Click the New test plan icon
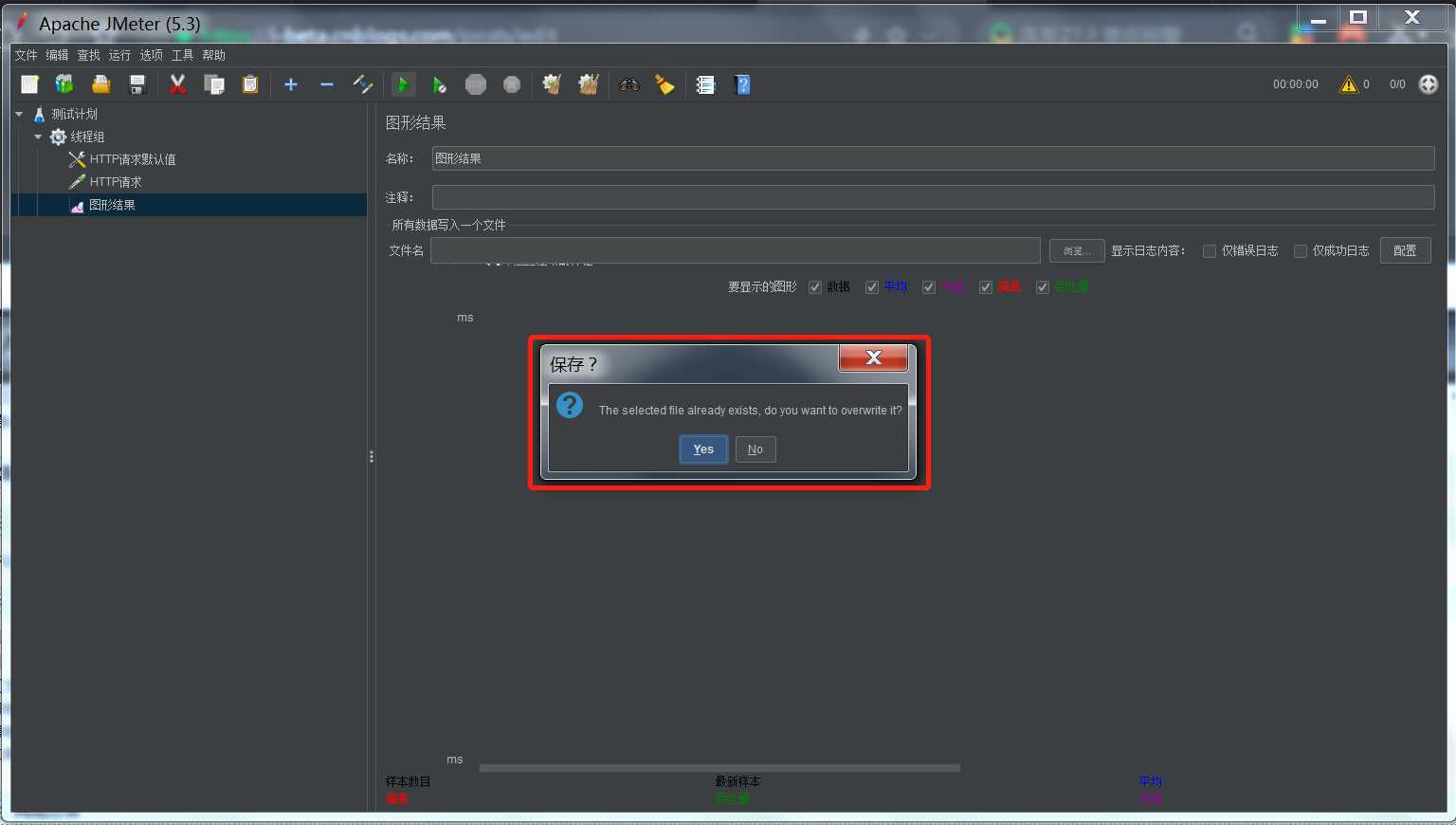 (29, 84)
